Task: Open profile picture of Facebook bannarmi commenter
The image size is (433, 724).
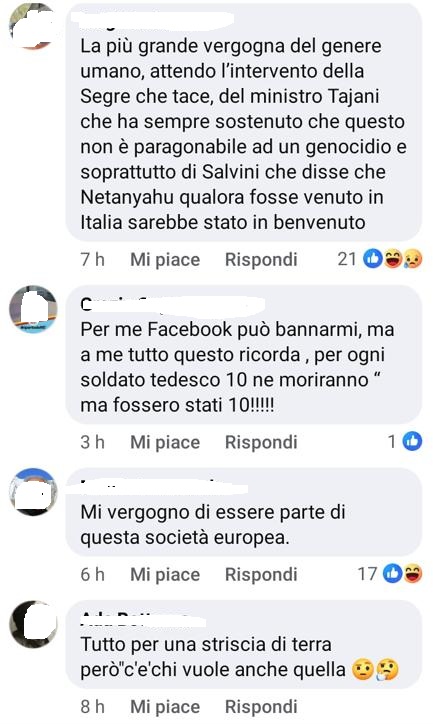Action: tap(33, 308)
